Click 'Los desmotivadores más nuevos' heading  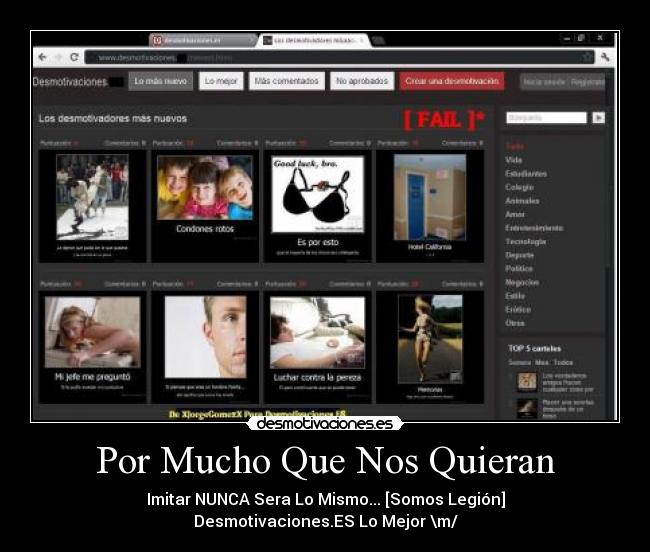point(113,119)
